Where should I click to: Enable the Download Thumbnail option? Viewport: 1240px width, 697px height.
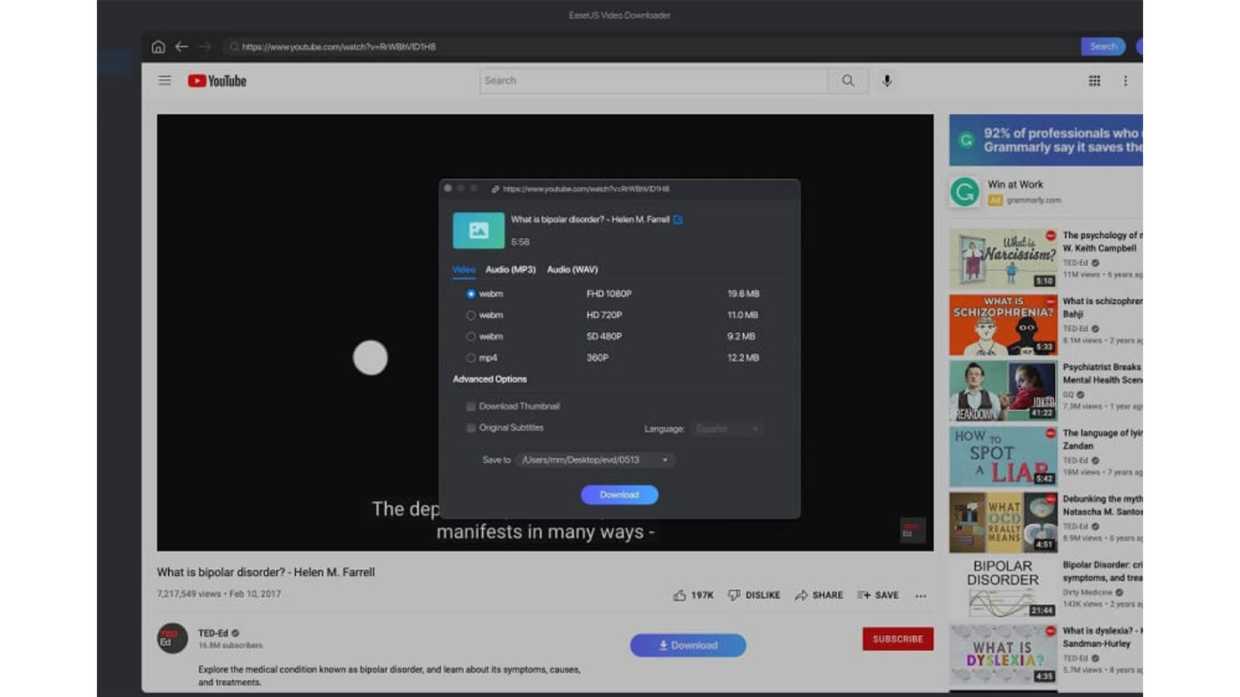coord(470,406)
